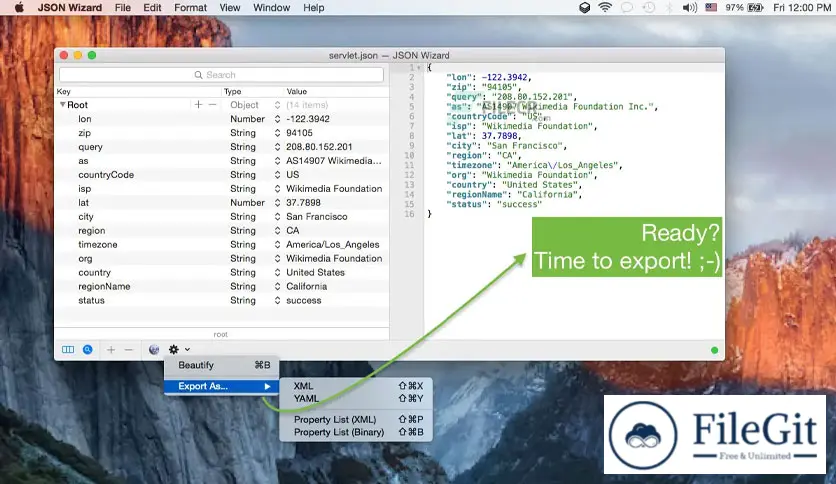Open the Apple menu

(19, 7)
